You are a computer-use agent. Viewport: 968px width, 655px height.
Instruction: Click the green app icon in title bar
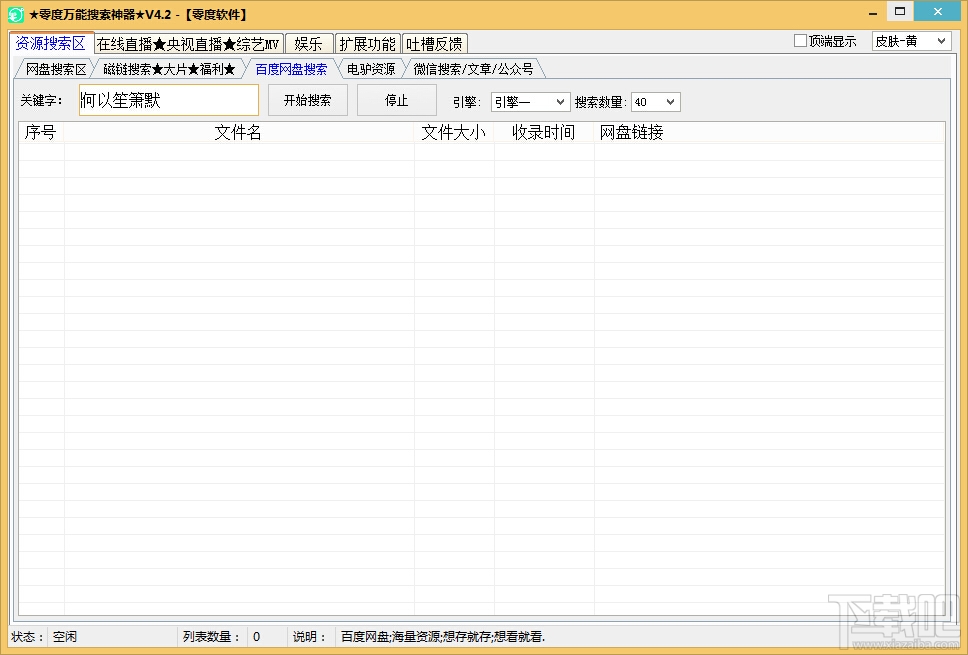pyautogui.click(x=16, y=14)
